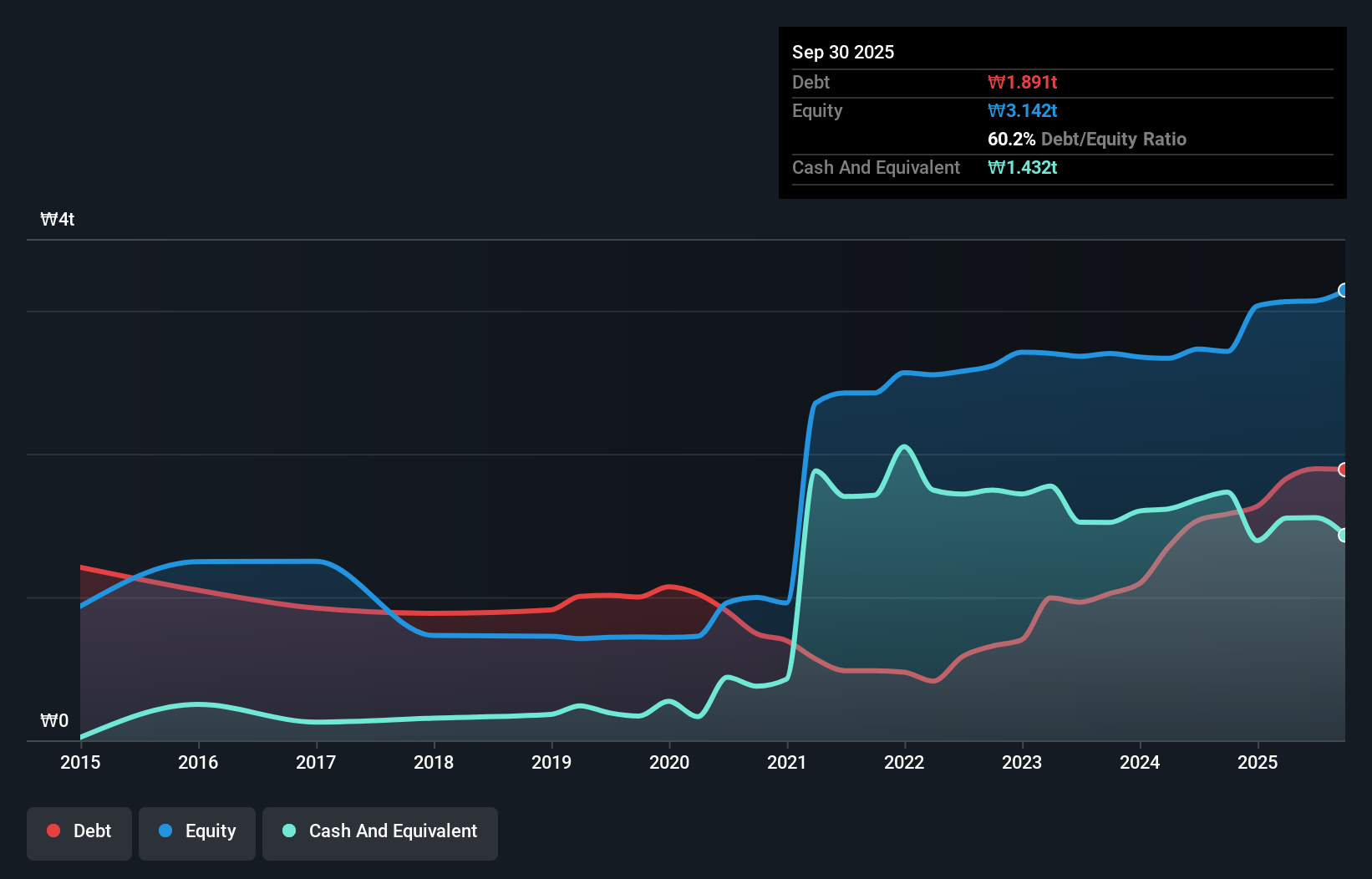Screen dimensions: 1372x879
Task: Click the ₩1.891t Debt value link
Action: pyautogui.click(x=1023, y=82)
